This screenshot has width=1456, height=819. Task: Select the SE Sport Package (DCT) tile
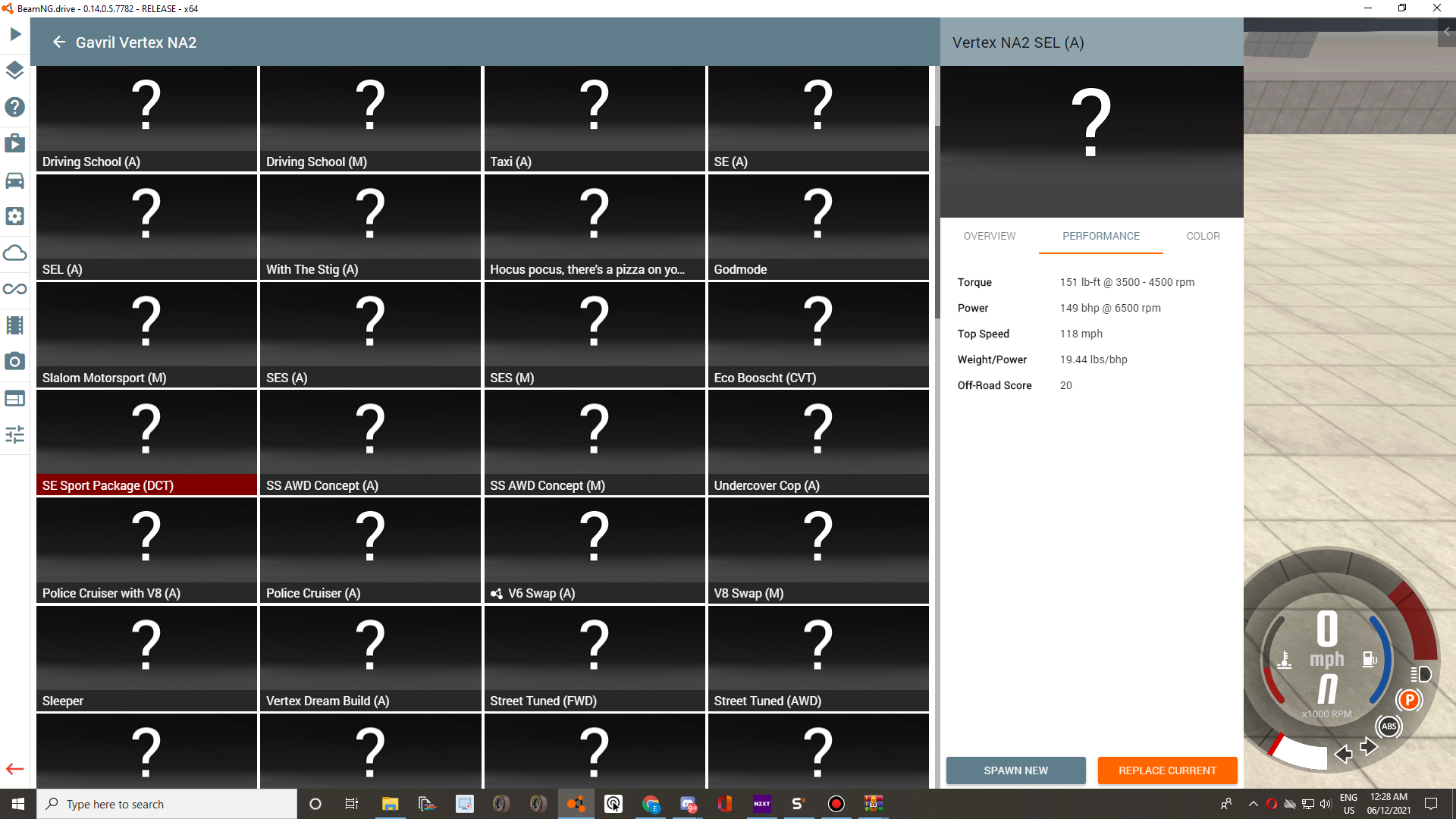pyautogui.click(x=146, y=442)
